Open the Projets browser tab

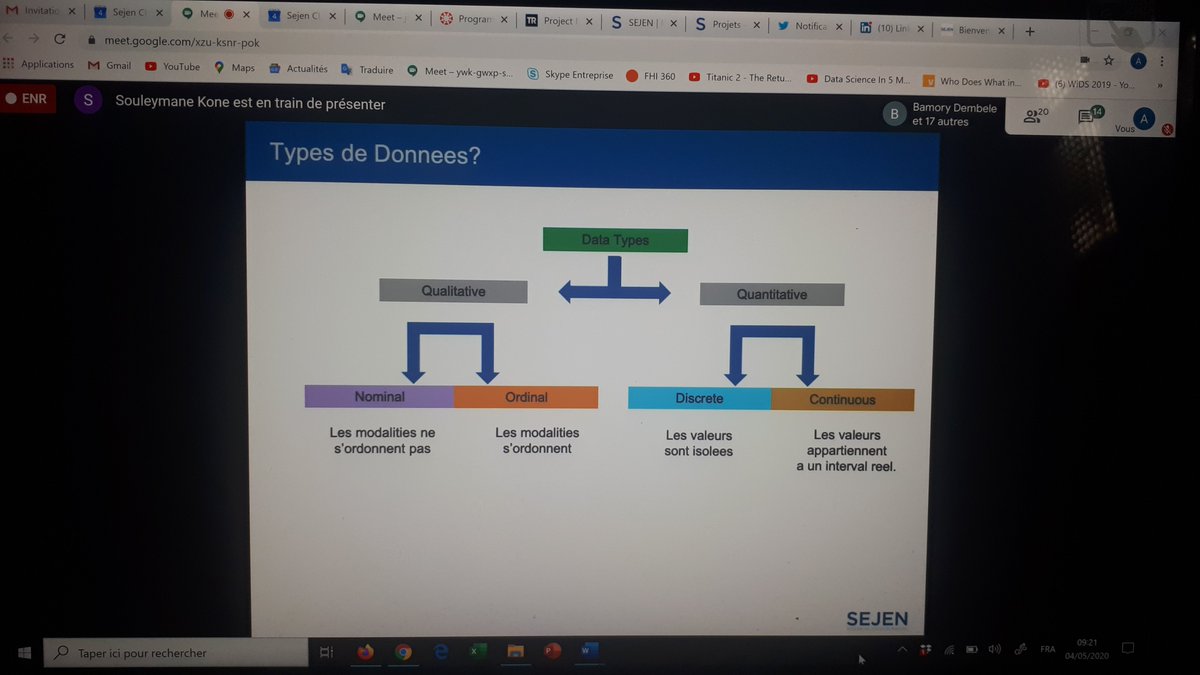pos(727,25)
